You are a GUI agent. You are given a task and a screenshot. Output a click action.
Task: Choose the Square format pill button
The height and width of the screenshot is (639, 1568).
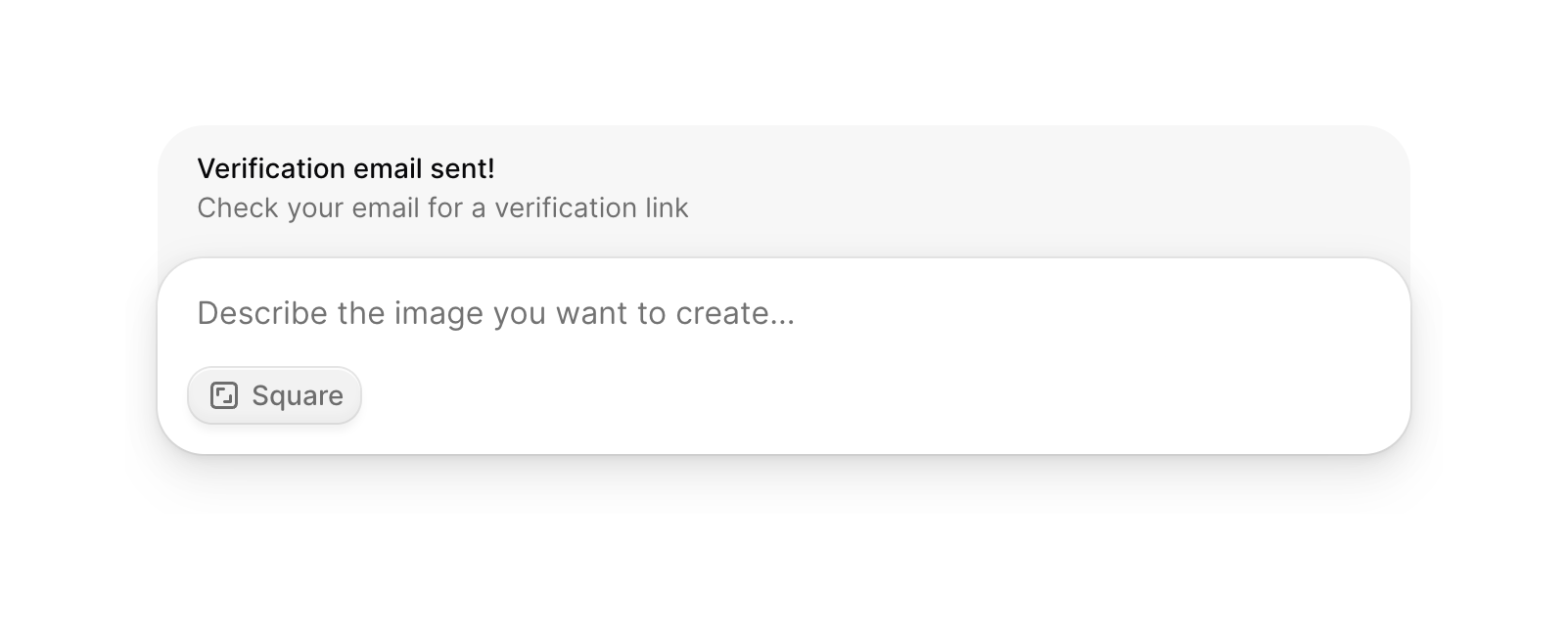(275, 395)
